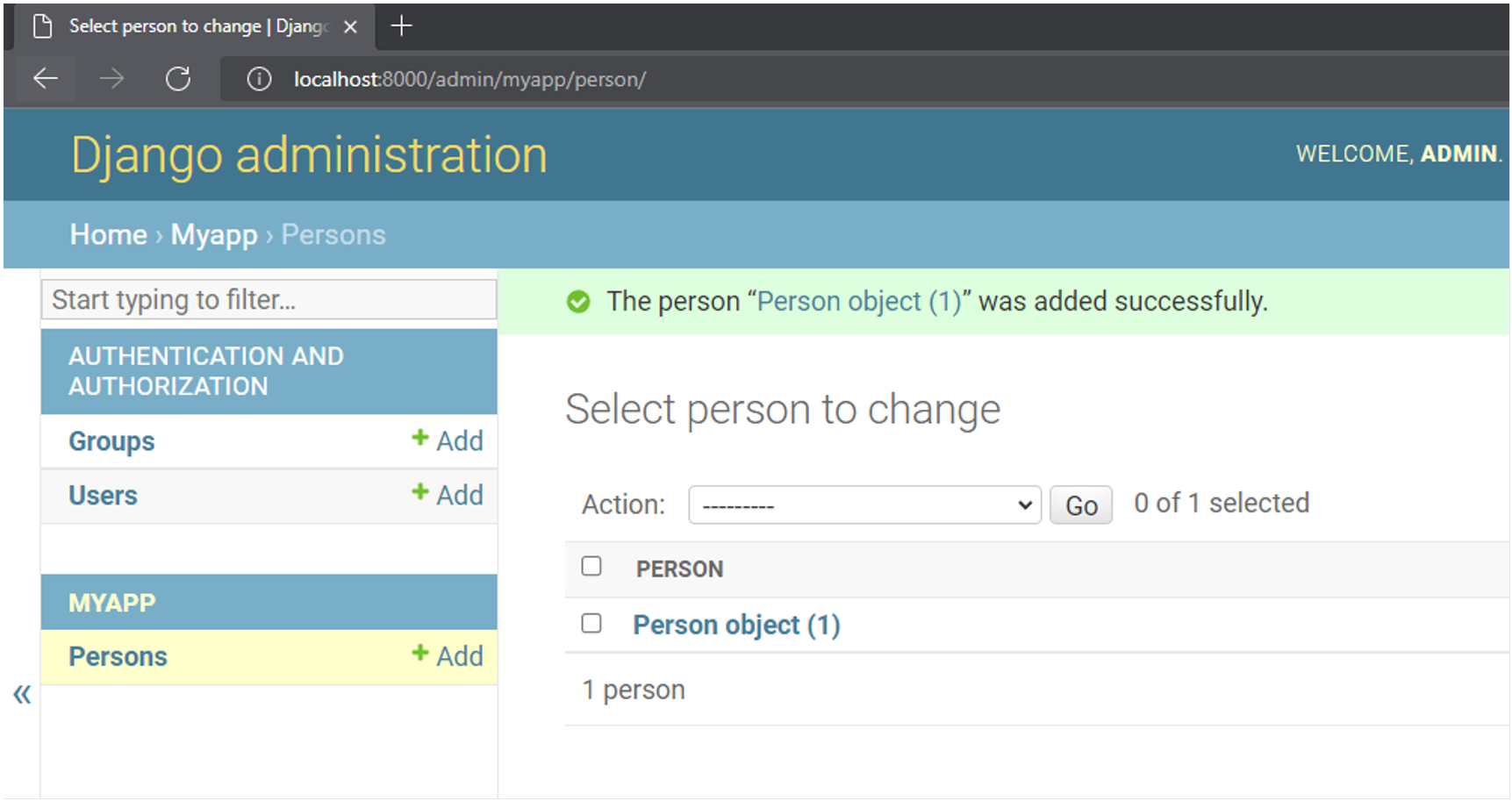Open Person object (1) in the list
Image resolution: width=1512 pixels, height=801 pixels.
tap(736, 625)
